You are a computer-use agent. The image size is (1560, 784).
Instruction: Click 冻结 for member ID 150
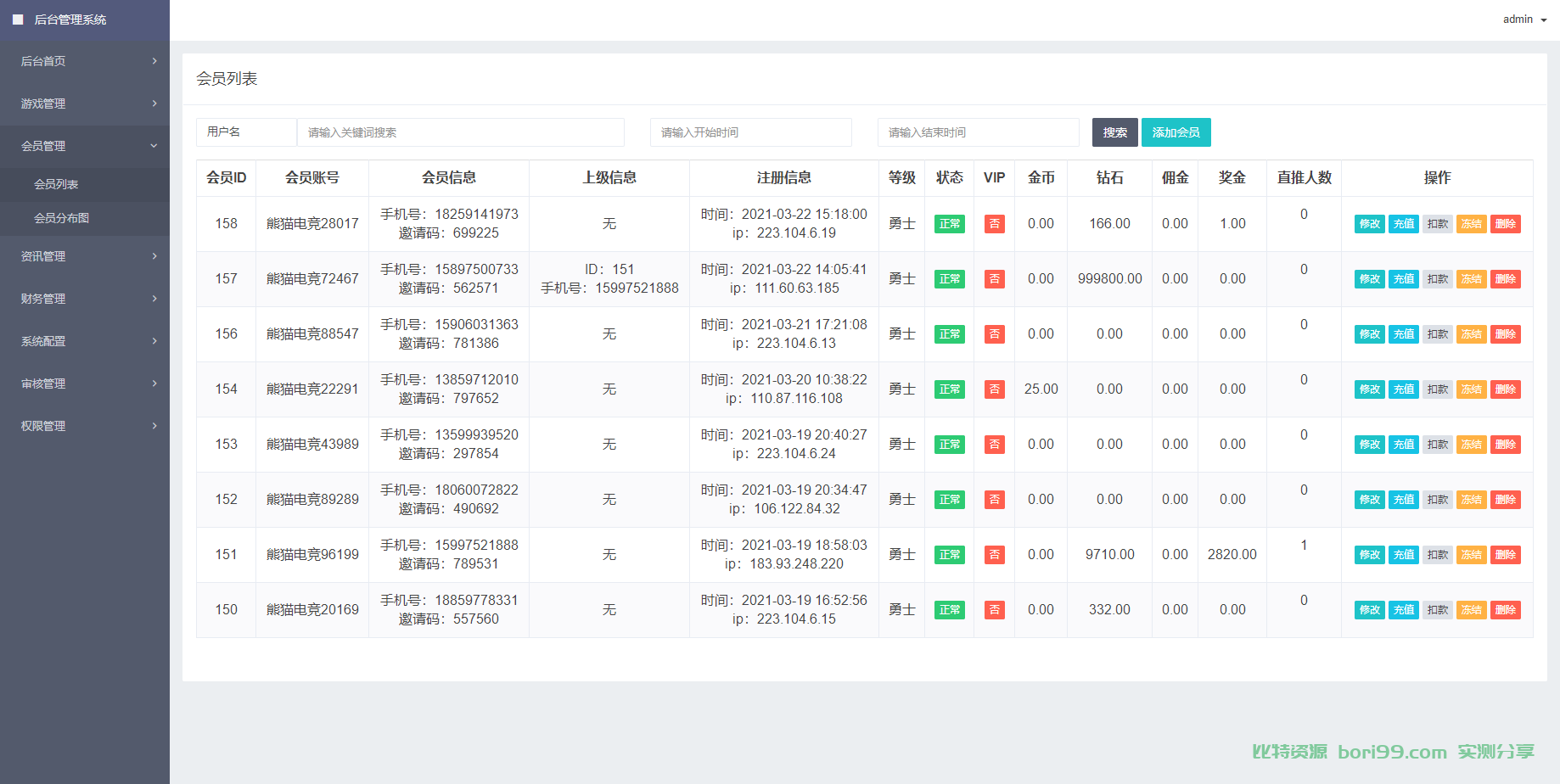(1472, 610)
